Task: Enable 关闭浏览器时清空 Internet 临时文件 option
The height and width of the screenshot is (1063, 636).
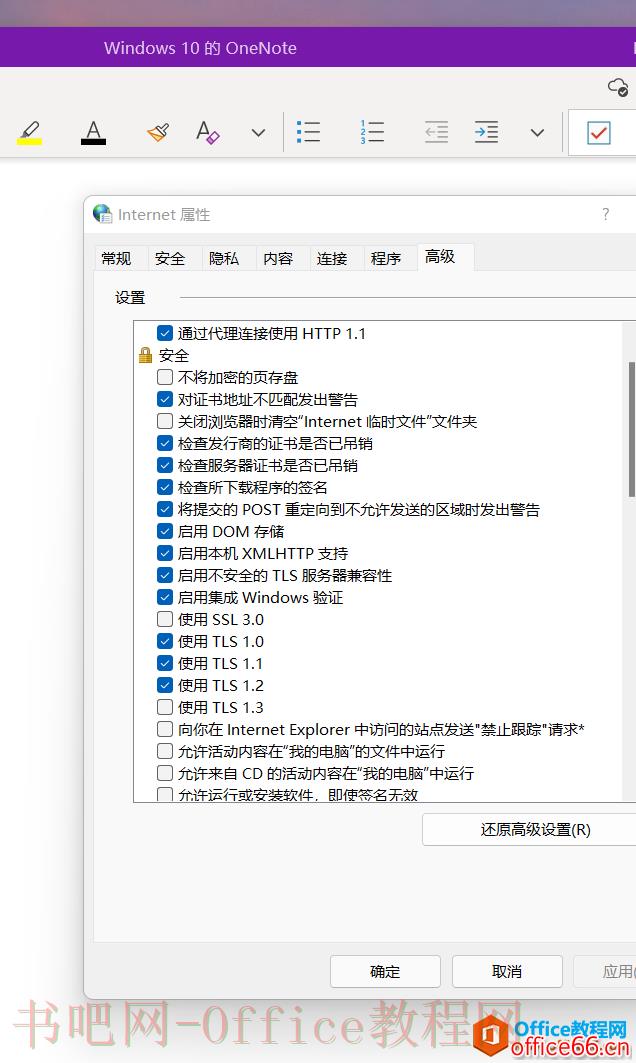Action: (x=165, y=421)
